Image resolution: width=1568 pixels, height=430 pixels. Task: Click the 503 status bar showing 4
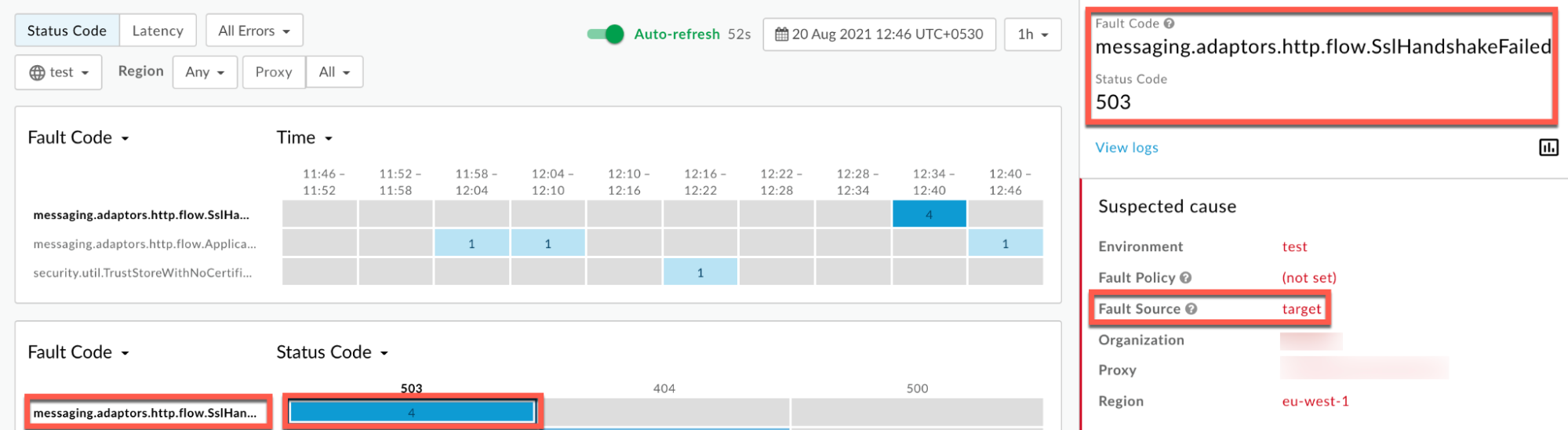pyautogui.click(x=412, y=412)
